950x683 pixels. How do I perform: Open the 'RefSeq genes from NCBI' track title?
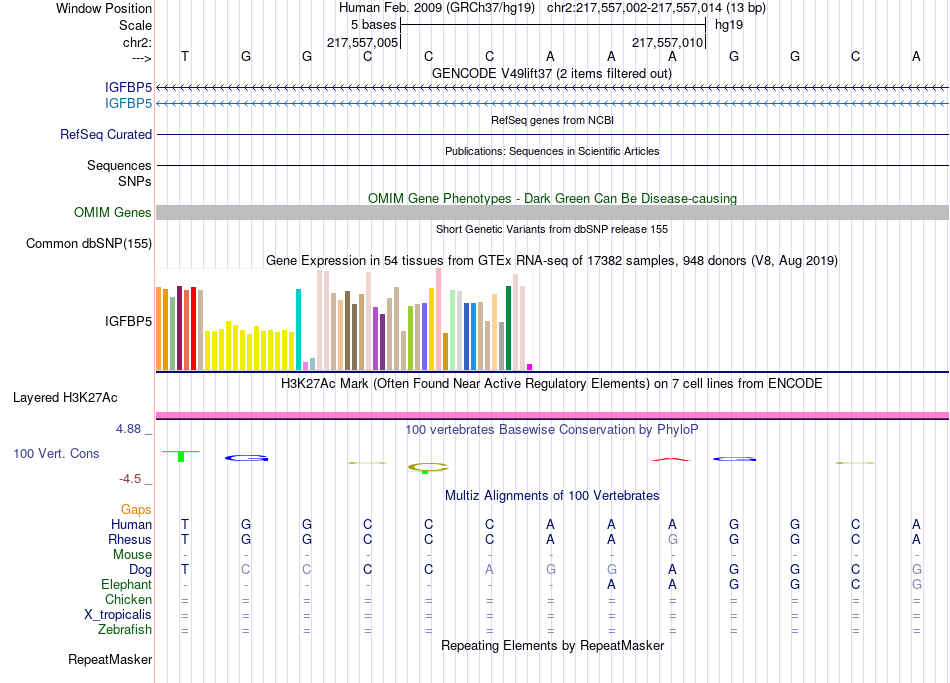(552, 120)
